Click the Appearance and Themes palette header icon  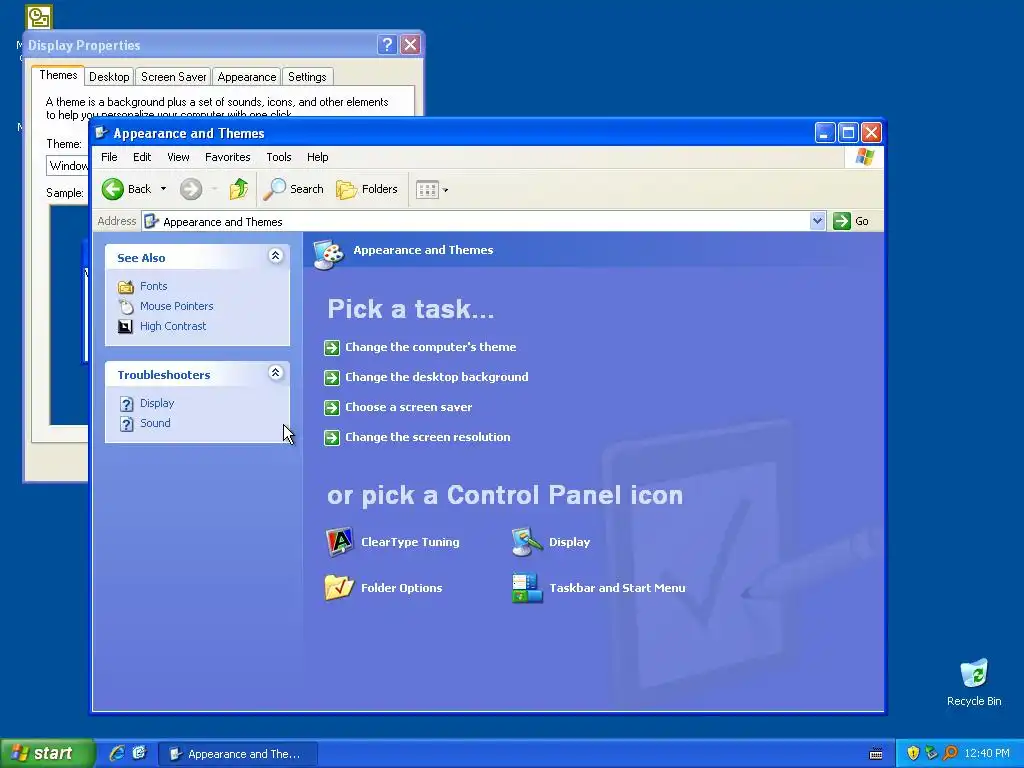click(328, 253)
